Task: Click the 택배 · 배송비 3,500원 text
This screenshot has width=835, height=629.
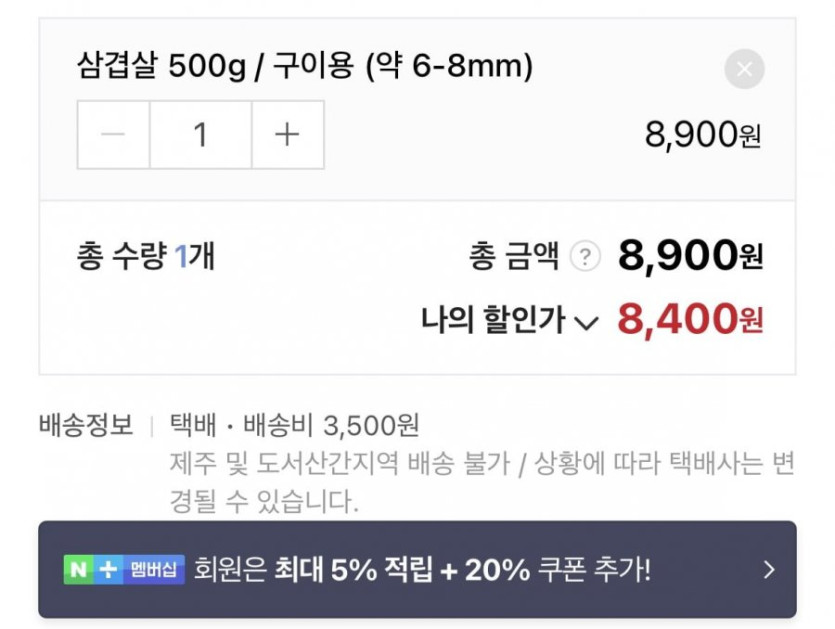Action: pos(295,426)
